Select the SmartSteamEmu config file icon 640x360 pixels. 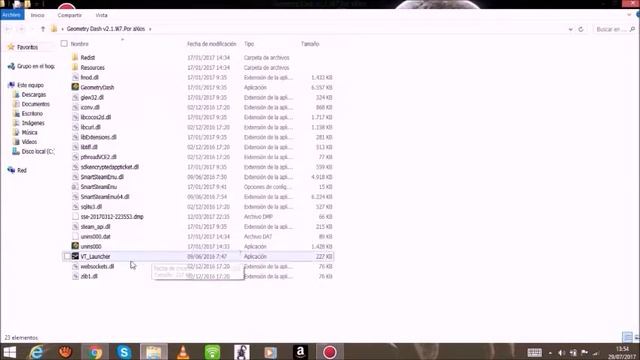75,187
